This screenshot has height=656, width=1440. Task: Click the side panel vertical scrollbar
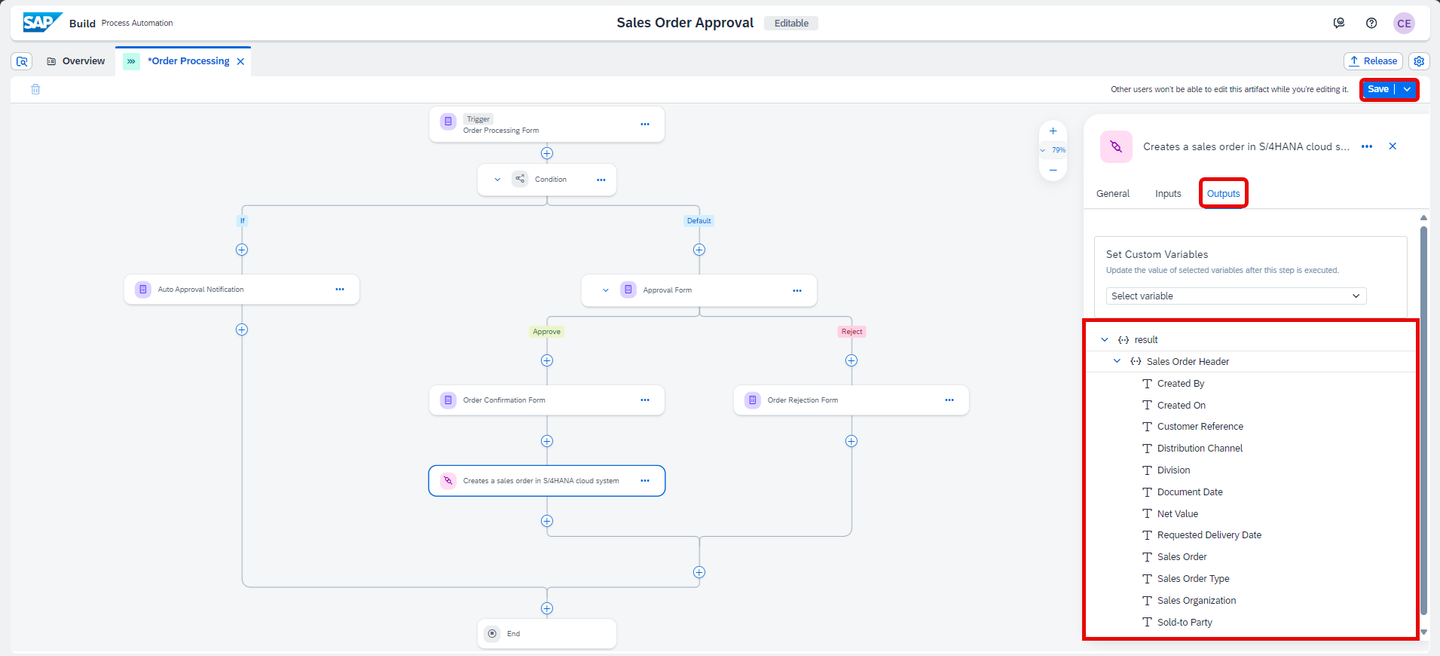click(x=1424, y=420)
